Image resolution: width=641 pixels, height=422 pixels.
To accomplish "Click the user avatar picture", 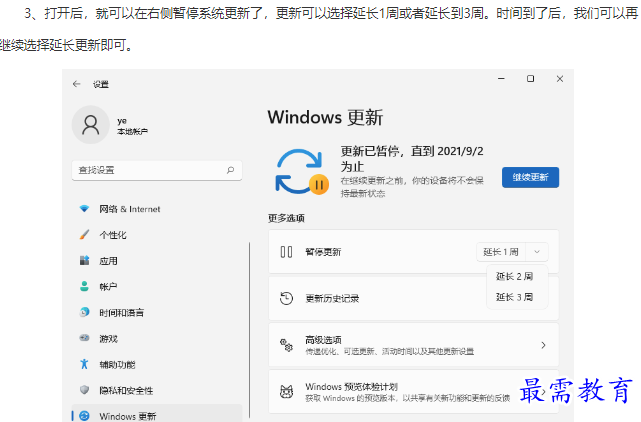I will pos(91,125).
